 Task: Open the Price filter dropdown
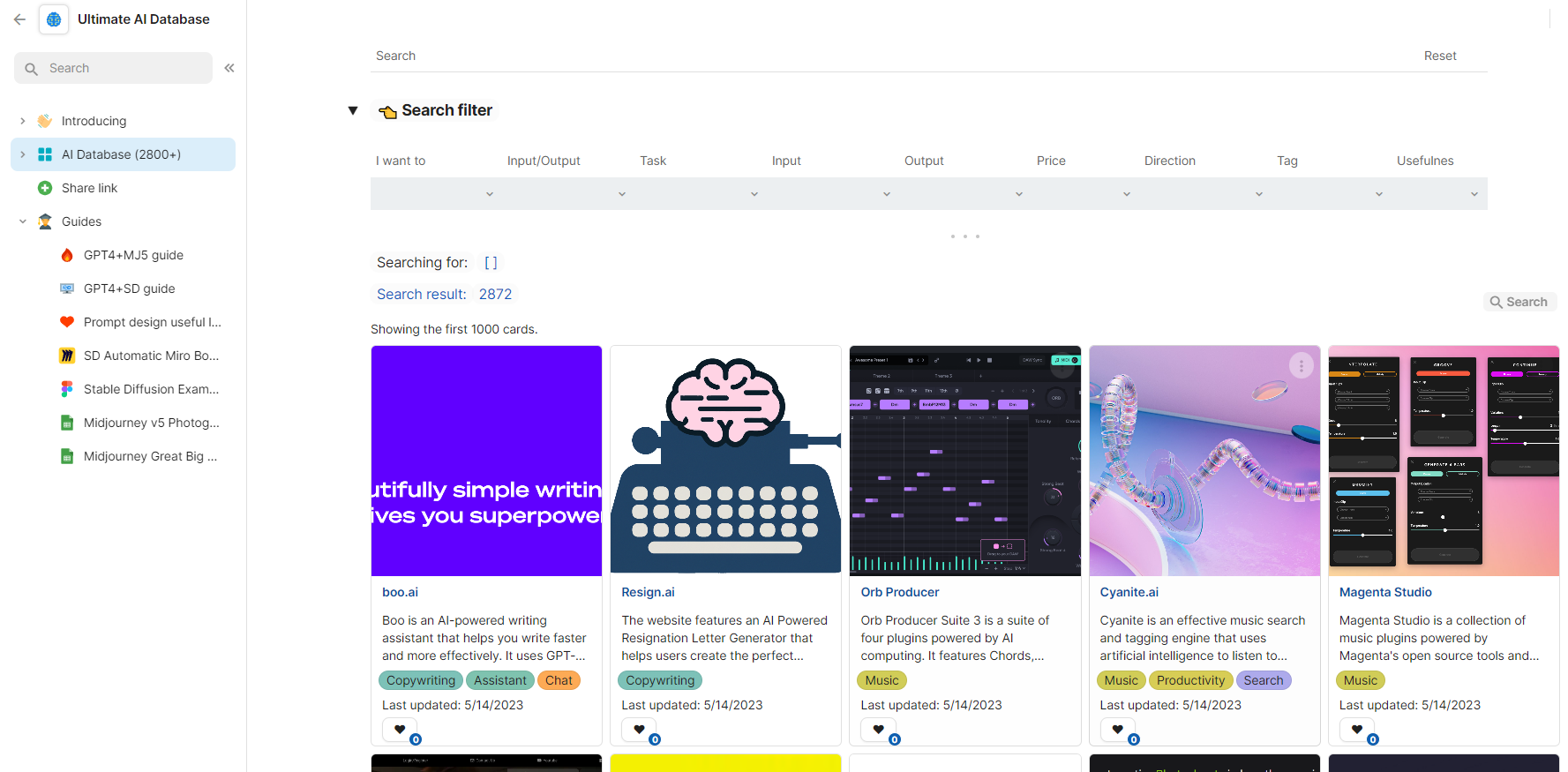[1086, 194]
